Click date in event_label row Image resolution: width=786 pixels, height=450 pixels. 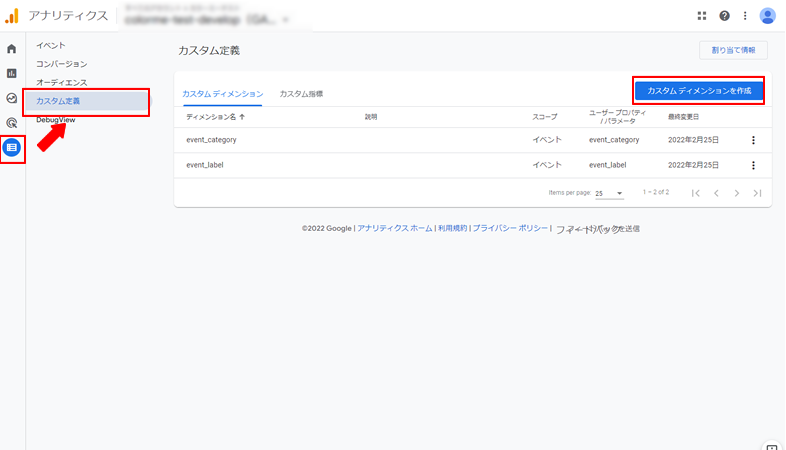(x=693, y=165)
